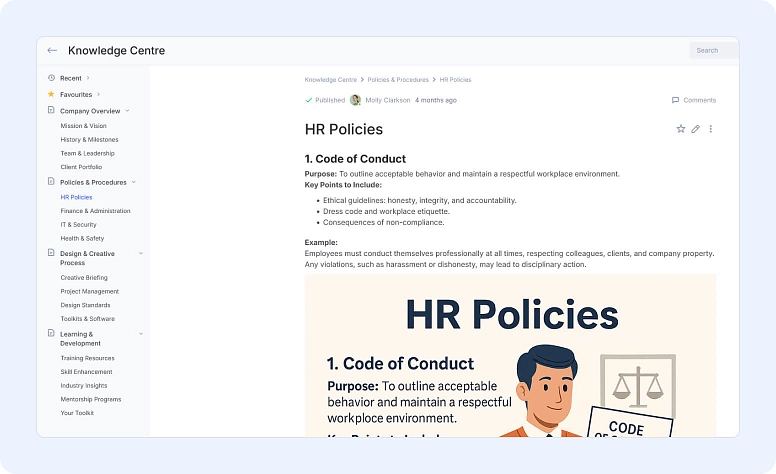776x474 pixels.
Task: Open Finance & Administration in sidebar
Action: click(x=95, y=211)
